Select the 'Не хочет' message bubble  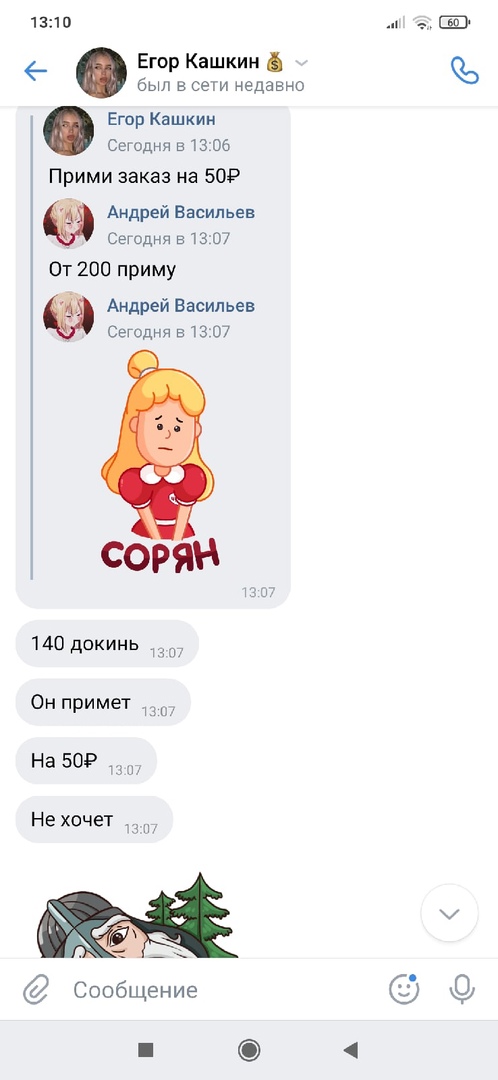pos(94,820)
